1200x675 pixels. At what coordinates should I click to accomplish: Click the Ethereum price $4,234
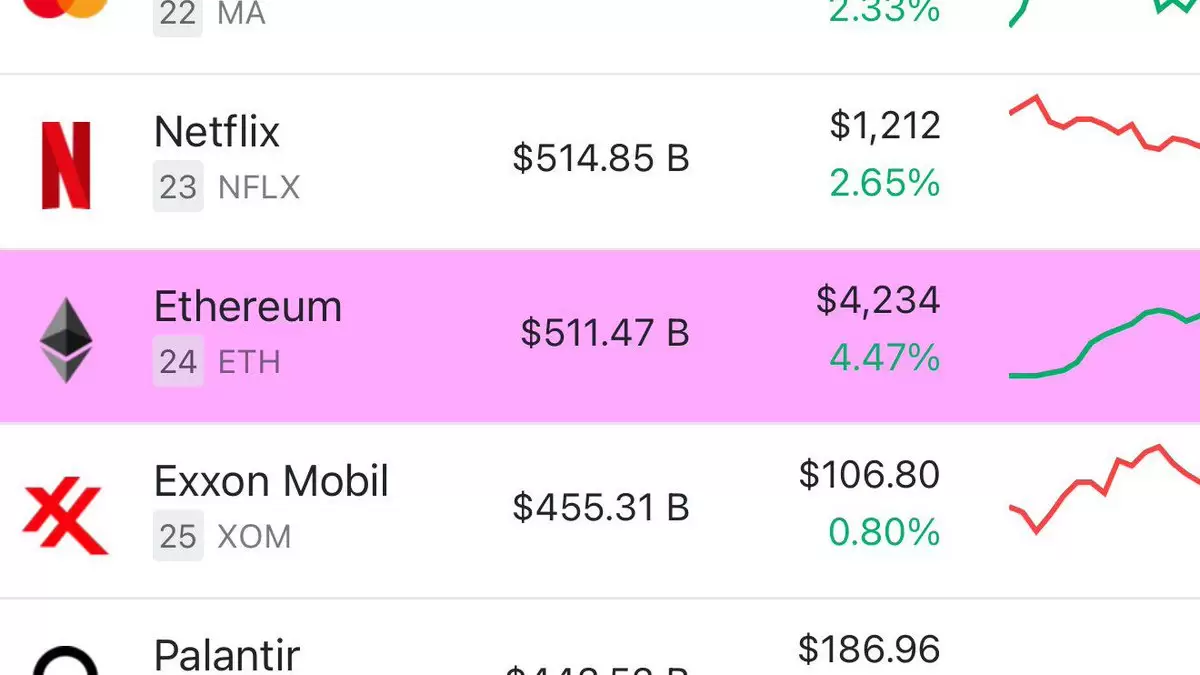(x=878, y=300)
